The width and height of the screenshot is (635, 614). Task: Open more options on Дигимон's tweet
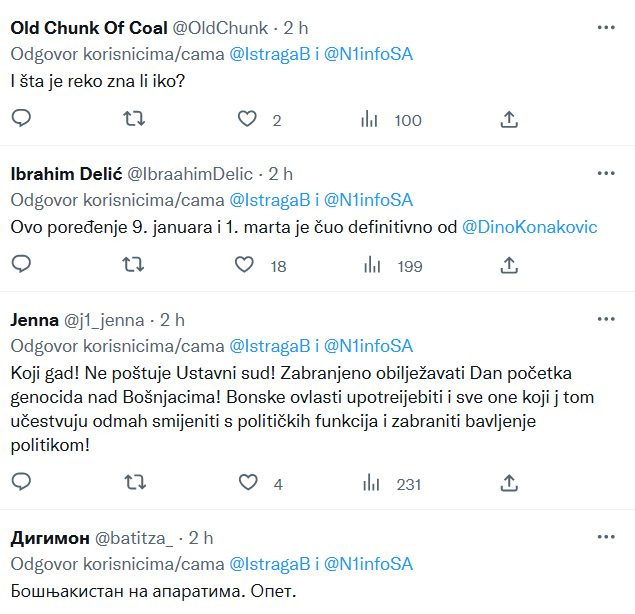(606, 537)
